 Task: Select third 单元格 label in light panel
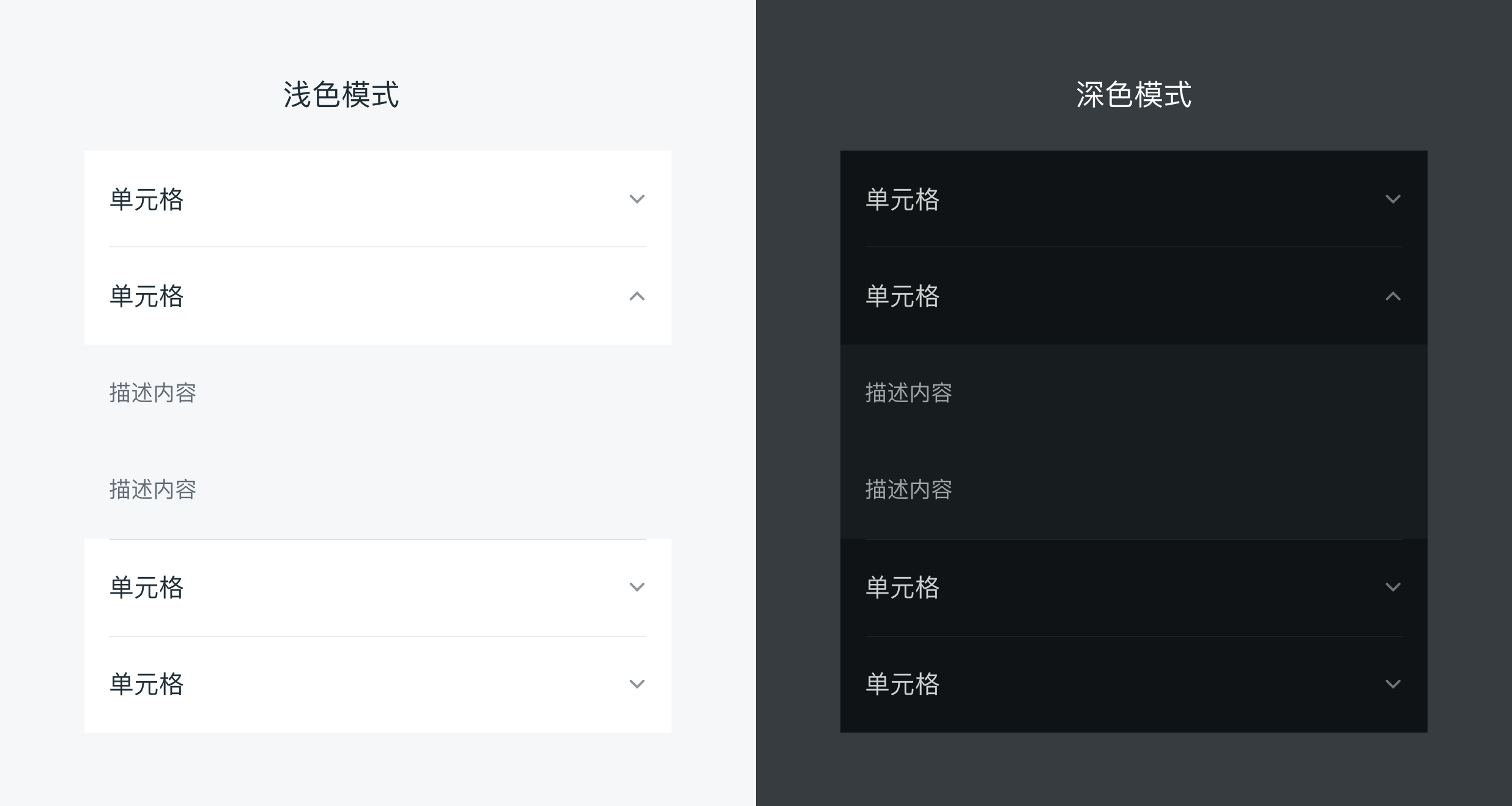[146, 588]
